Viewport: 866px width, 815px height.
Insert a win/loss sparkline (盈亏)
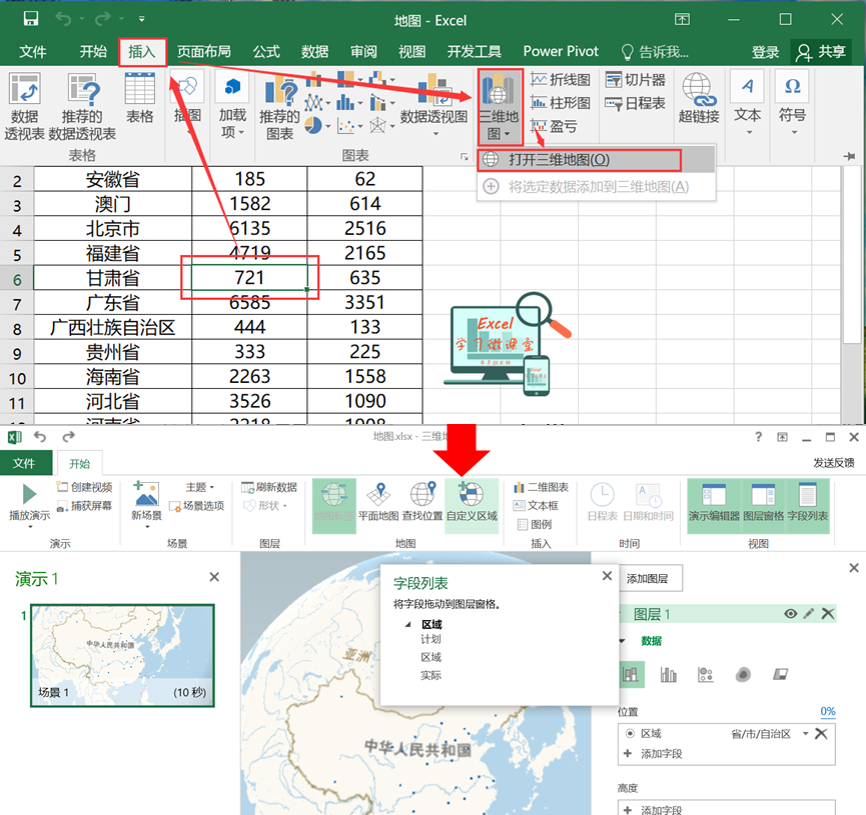(x=554, y=126)
